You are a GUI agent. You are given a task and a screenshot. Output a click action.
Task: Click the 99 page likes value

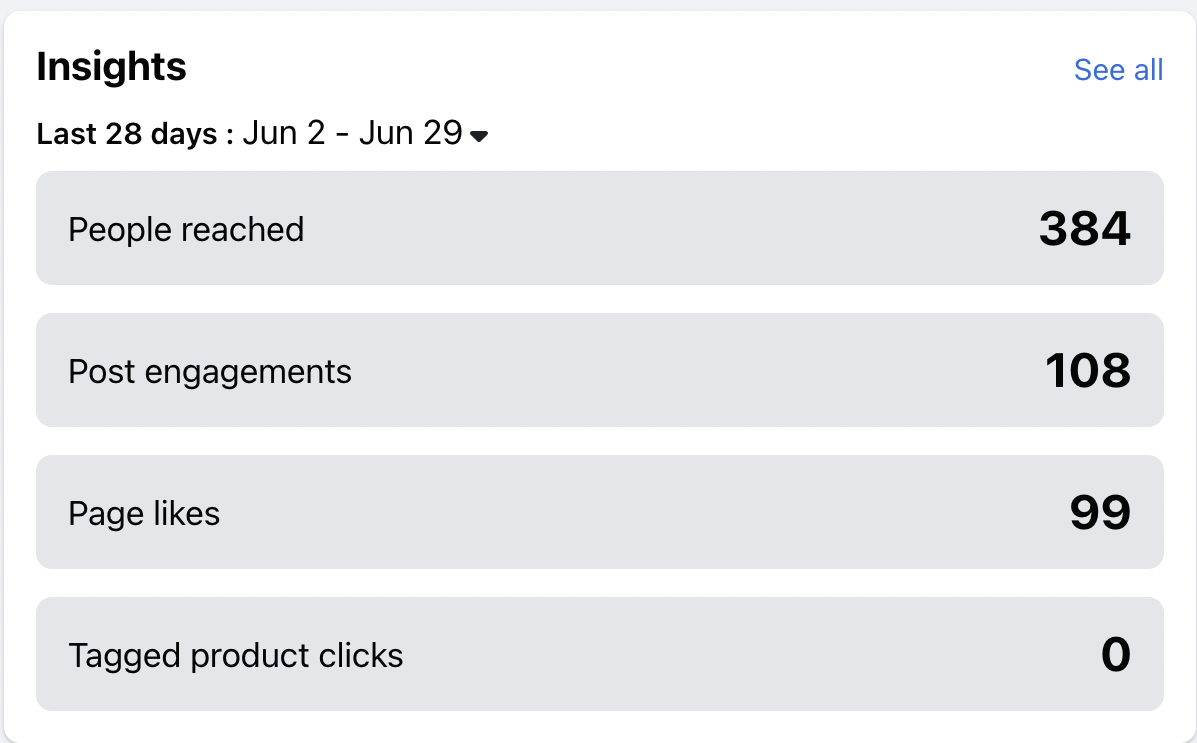[x=1099, y=514]
